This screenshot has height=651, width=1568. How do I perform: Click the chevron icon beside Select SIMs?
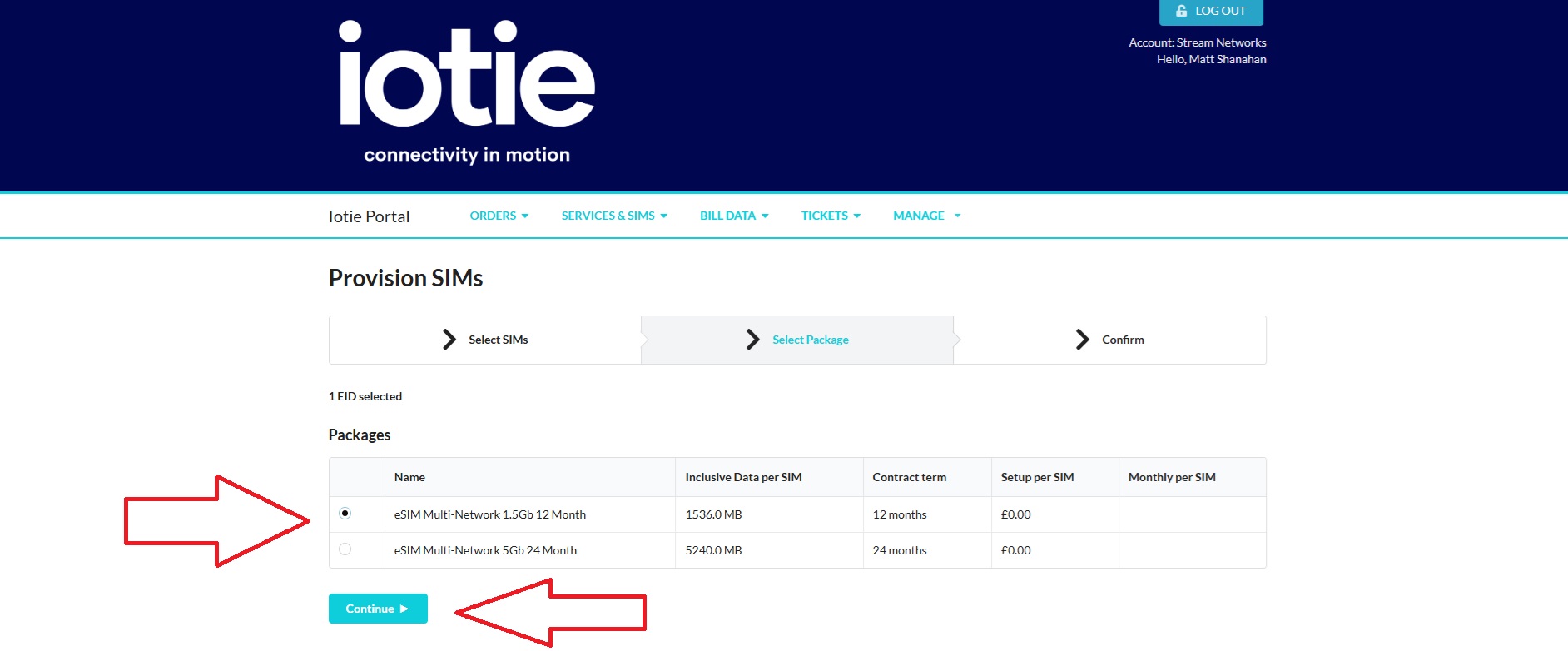[449, 340]
